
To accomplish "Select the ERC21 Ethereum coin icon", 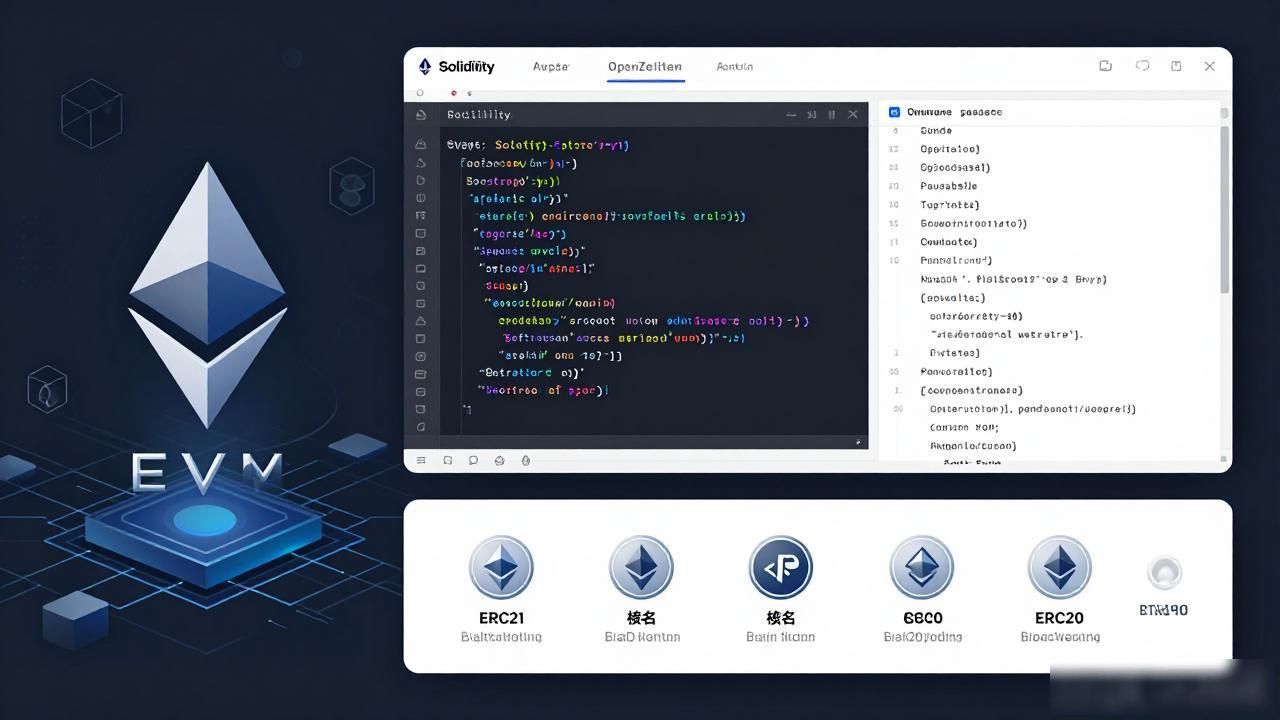I will coord(501,568).
